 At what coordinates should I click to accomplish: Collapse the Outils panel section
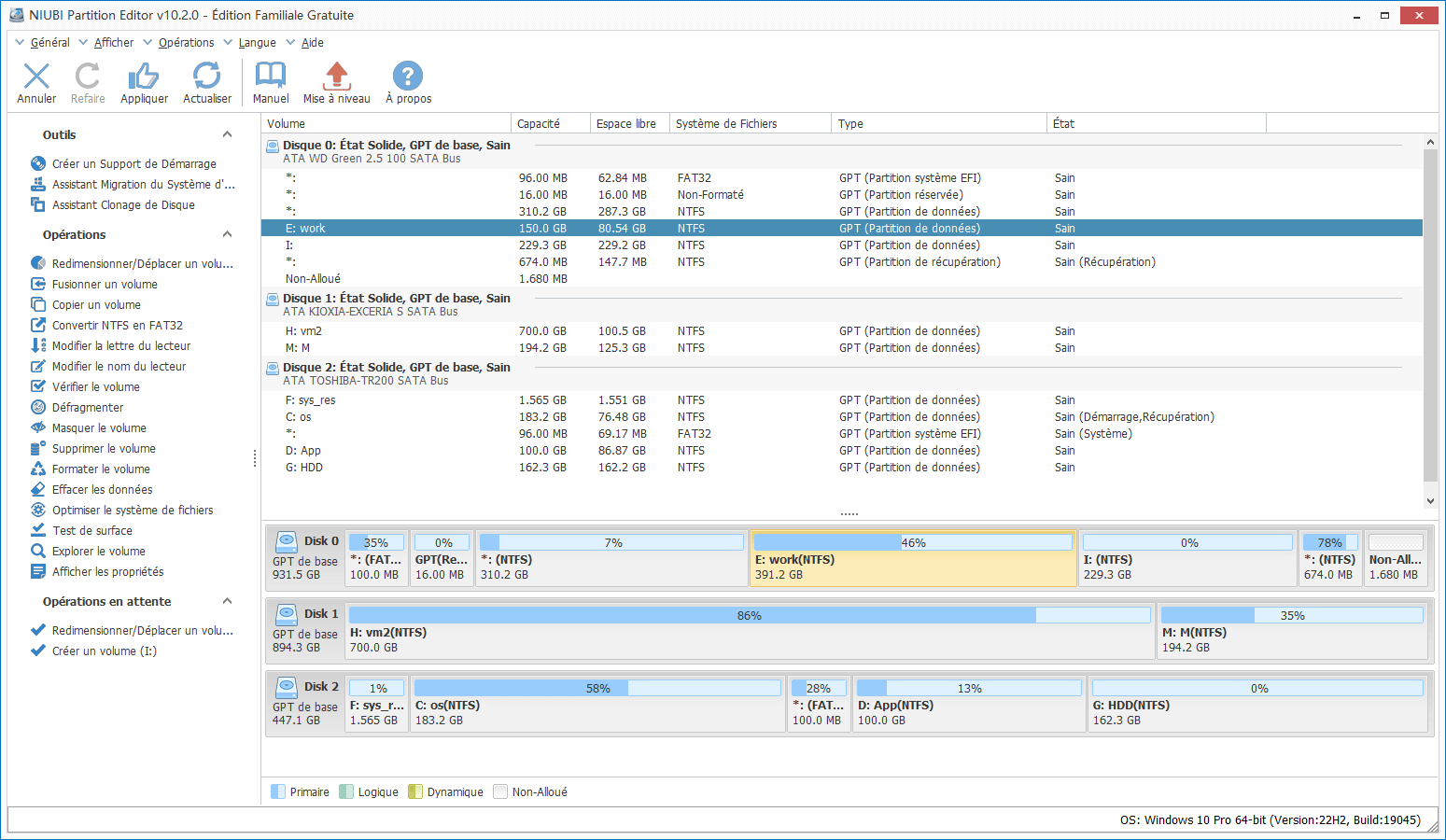click(227, 134)
